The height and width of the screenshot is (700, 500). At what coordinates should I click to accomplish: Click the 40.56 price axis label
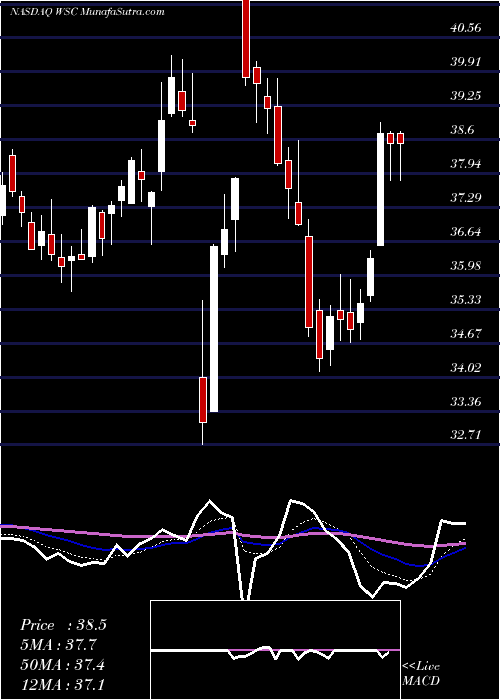click(x=465, y=28)
